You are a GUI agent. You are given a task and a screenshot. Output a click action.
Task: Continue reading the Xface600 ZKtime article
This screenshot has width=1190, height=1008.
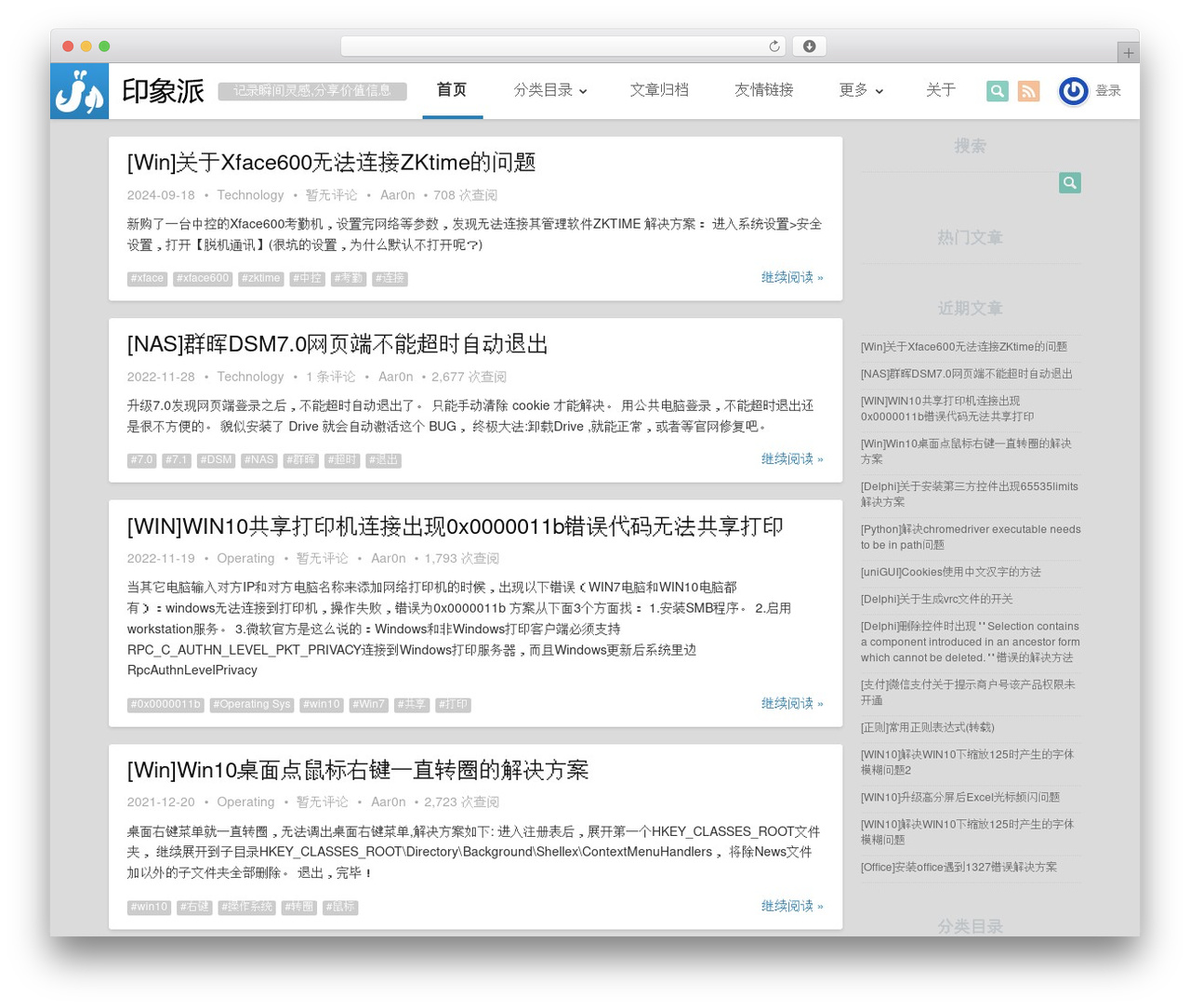point(792,277)
